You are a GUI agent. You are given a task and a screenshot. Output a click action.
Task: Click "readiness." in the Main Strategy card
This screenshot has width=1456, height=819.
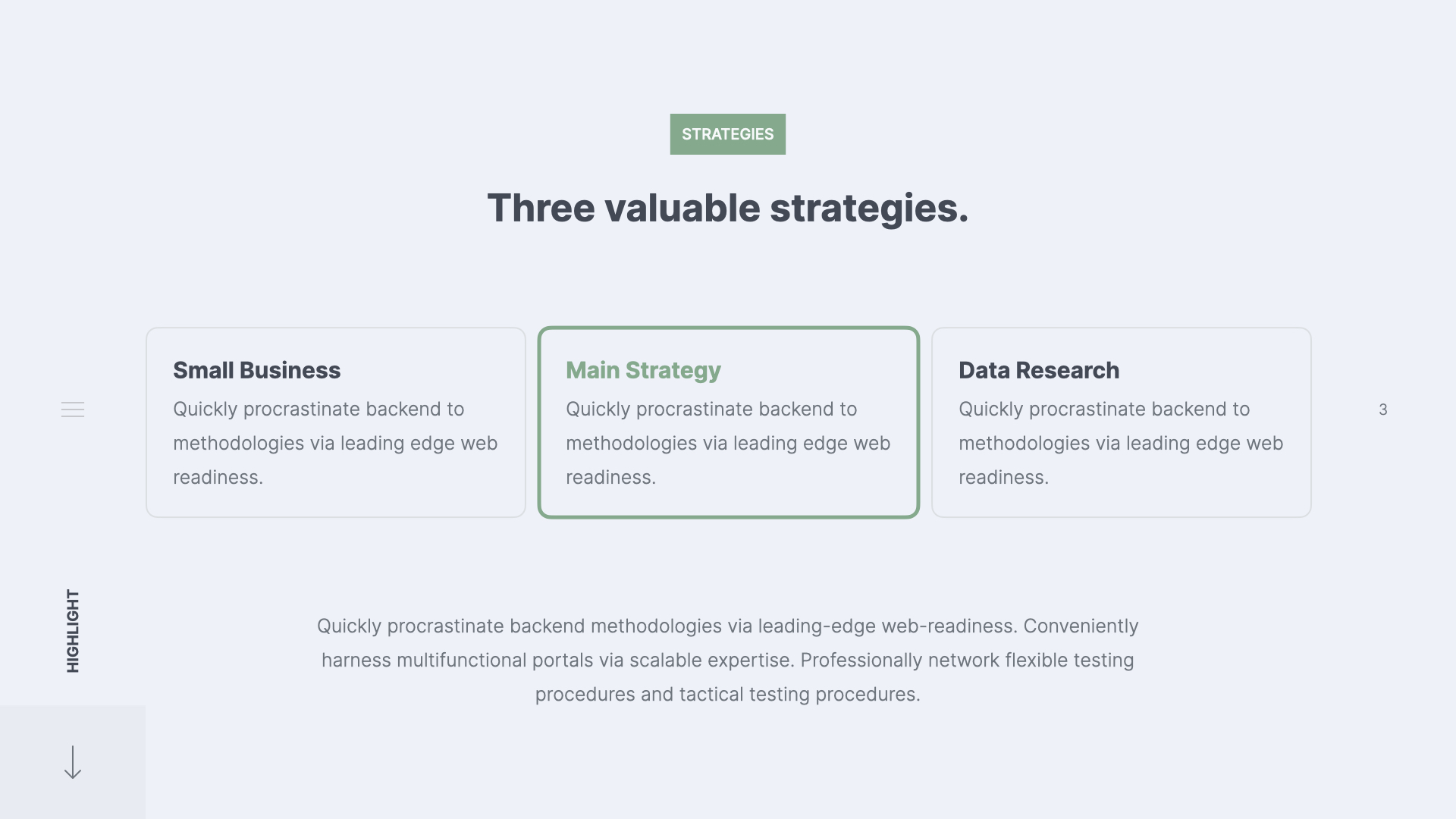(x=610, y=478)
